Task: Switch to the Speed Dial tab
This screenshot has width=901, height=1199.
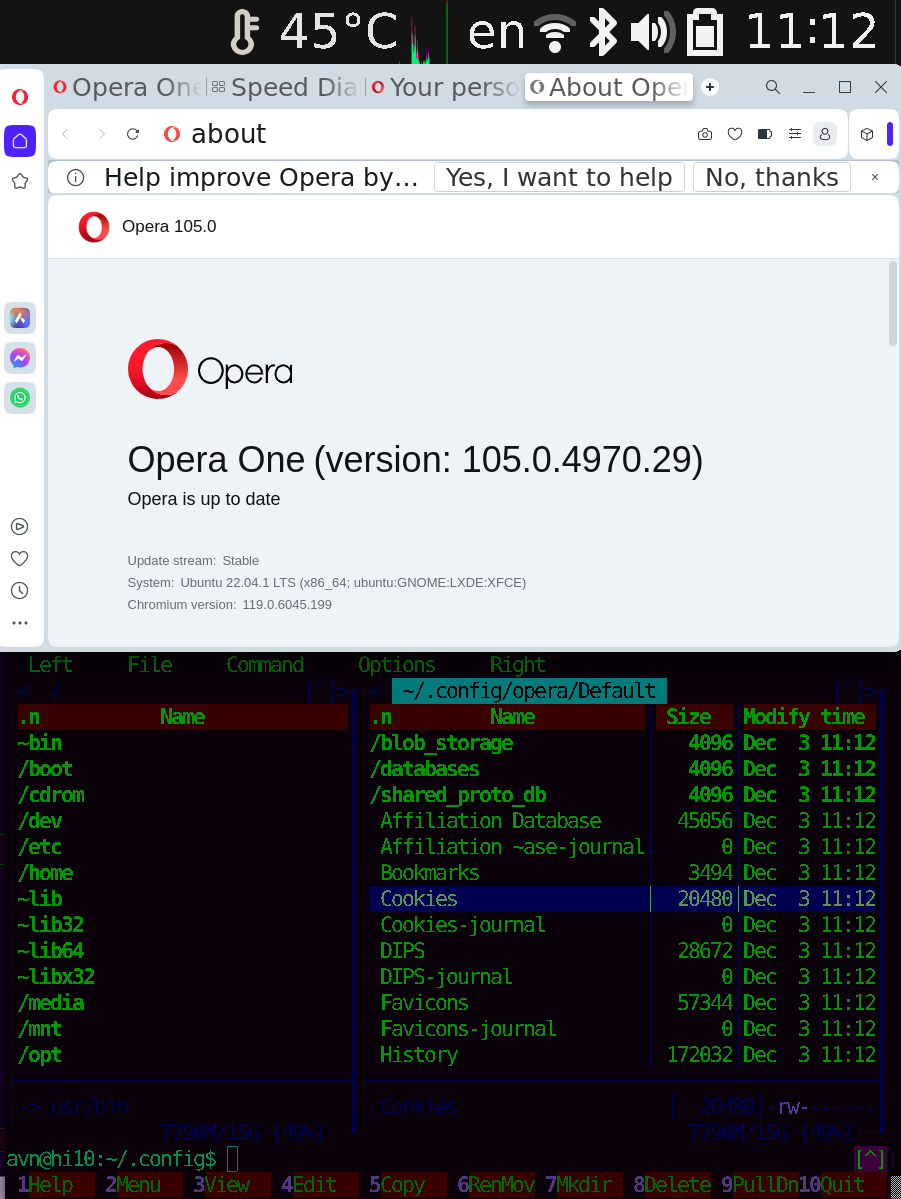Action: coord(285,87)
